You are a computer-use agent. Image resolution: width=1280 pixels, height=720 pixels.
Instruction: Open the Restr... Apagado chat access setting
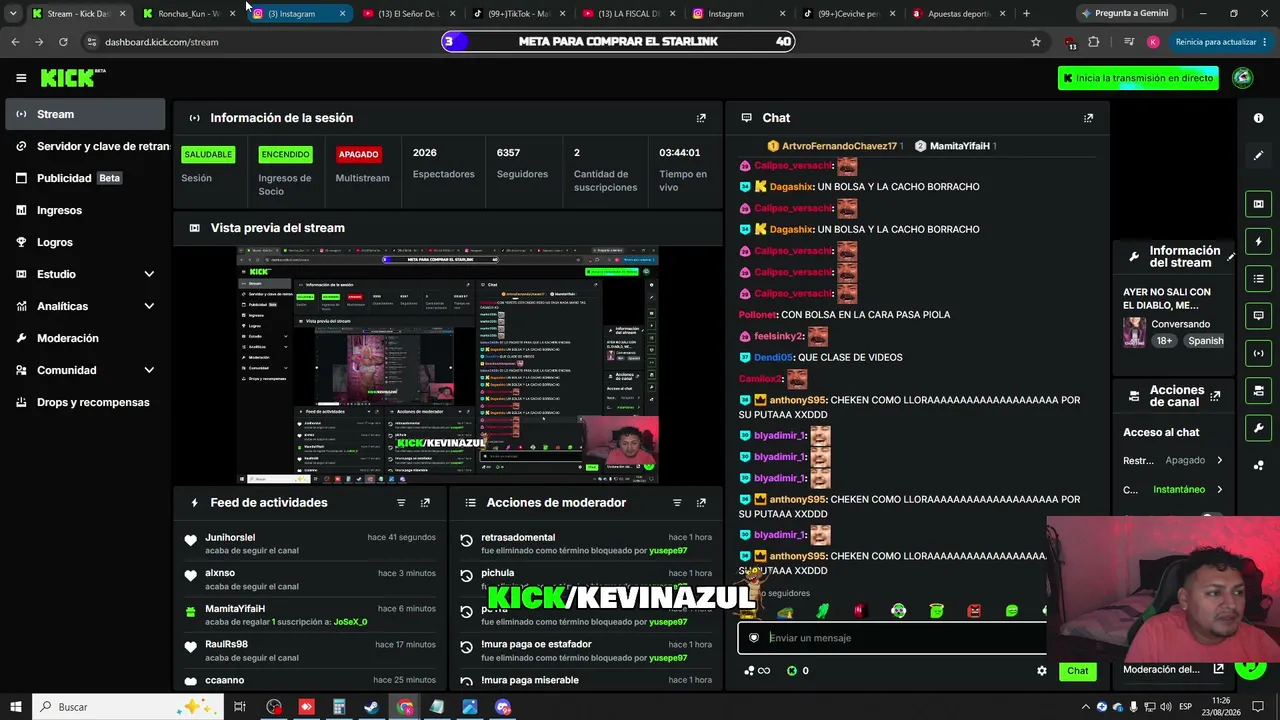coord(1173,461)
